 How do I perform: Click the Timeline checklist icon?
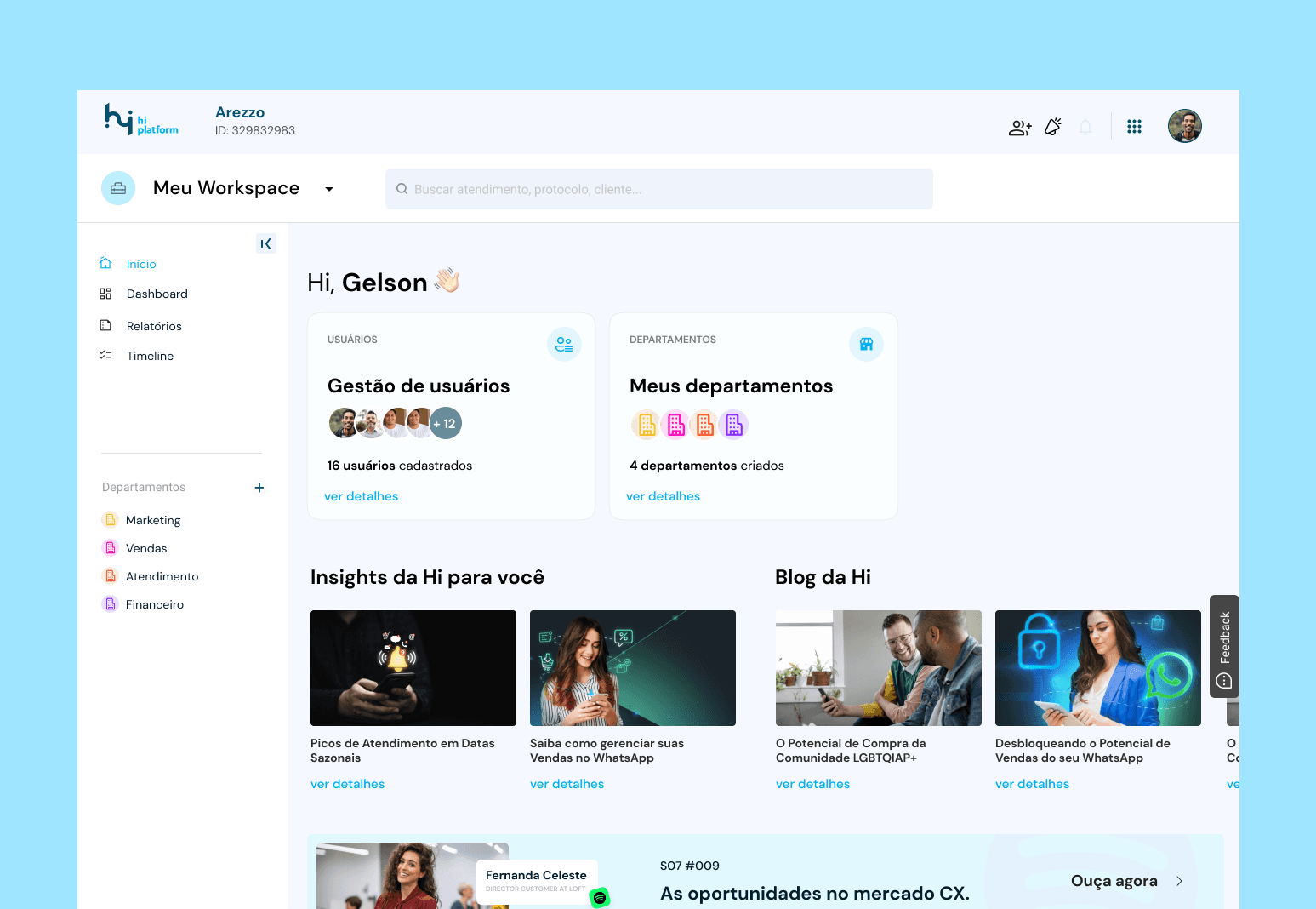(x=105, y=355)
